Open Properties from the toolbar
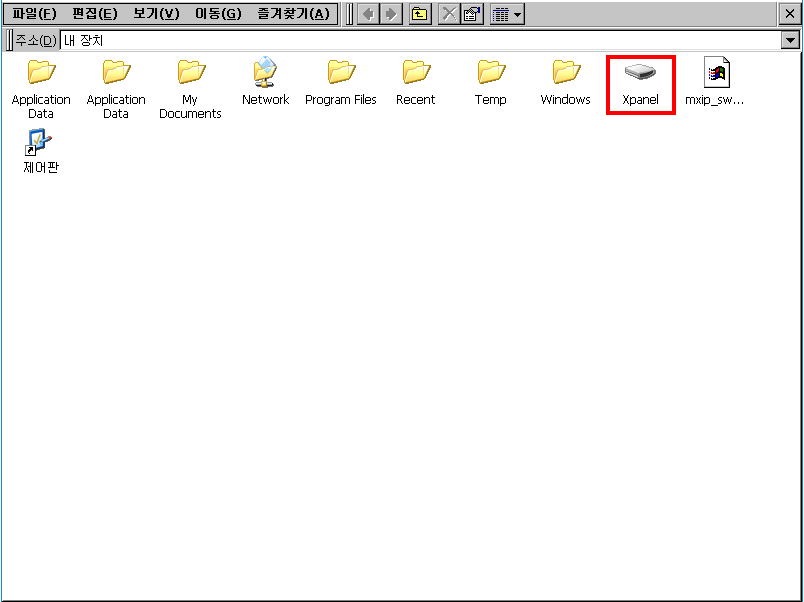The image size is (804, 602). pos(472,14)
